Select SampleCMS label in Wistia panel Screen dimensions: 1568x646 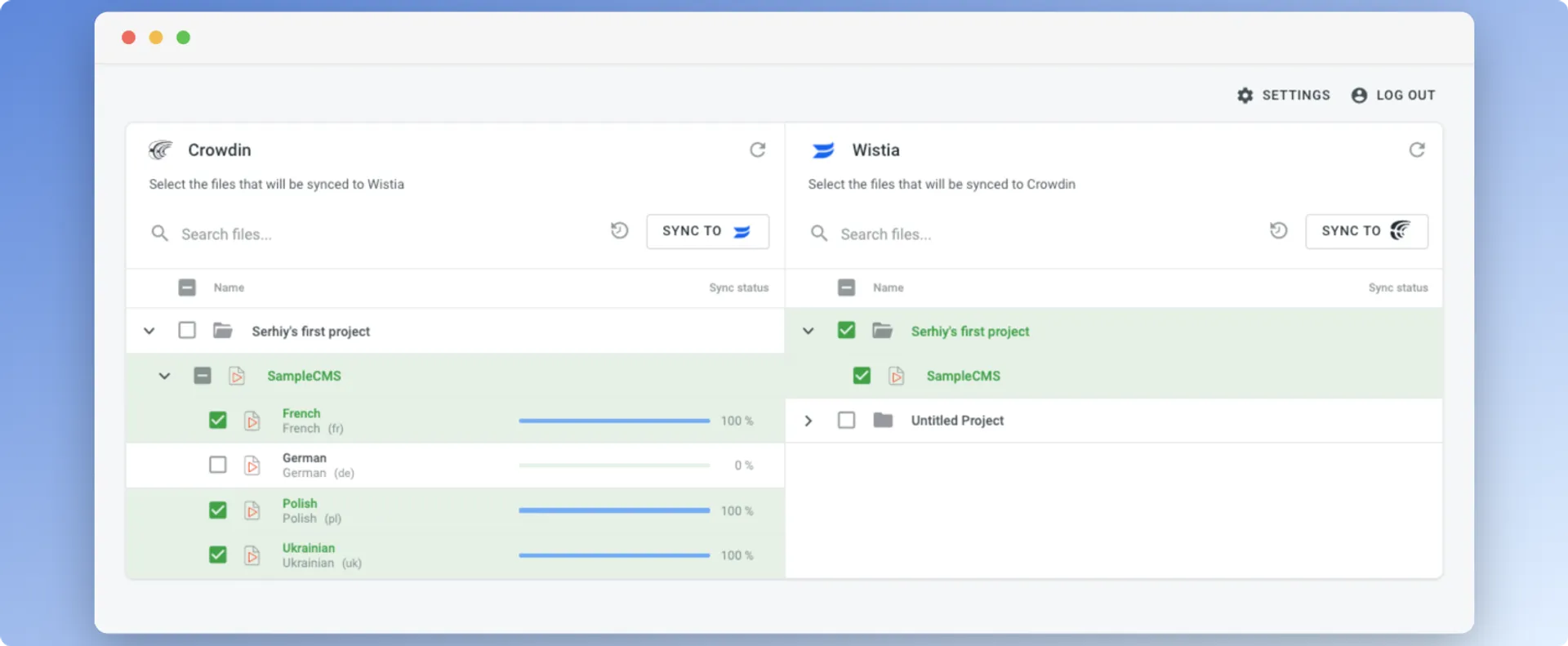coord(963,376)
